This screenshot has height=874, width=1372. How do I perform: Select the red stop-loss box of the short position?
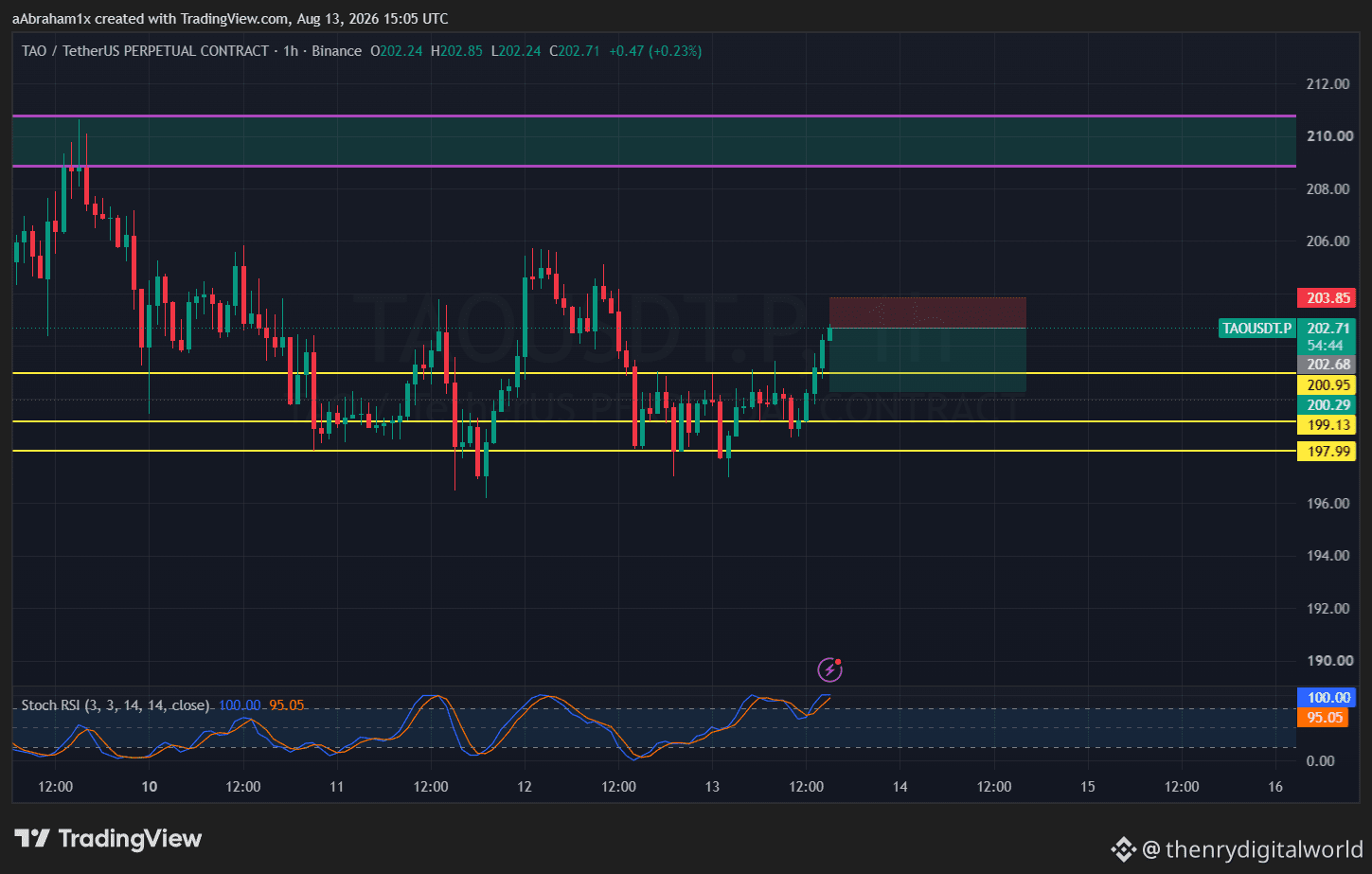pos(928,312)
